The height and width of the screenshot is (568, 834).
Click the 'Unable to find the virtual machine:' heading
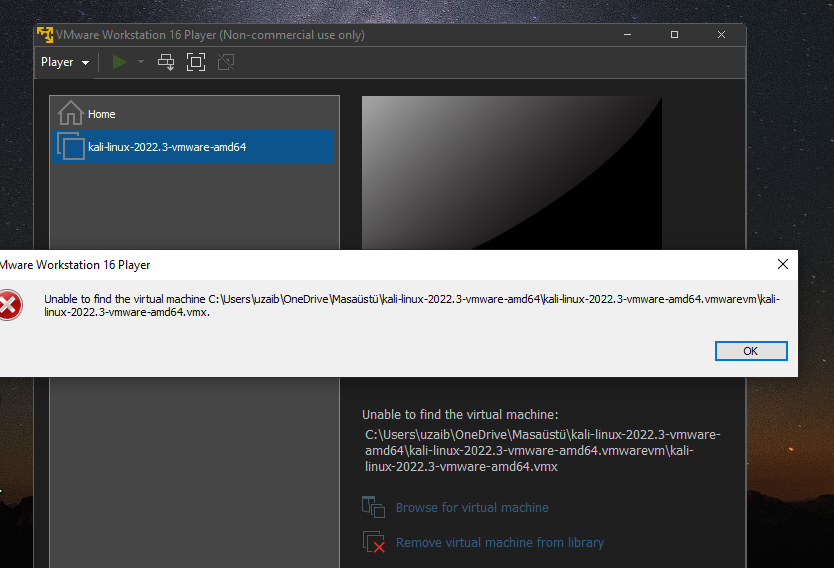460,415
